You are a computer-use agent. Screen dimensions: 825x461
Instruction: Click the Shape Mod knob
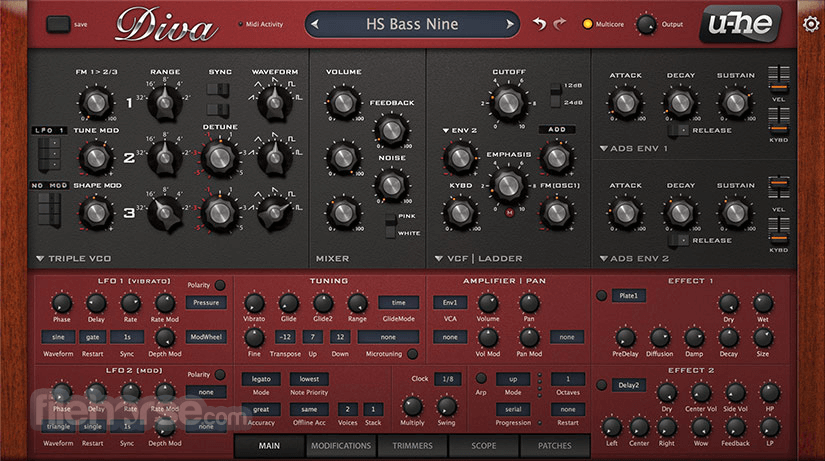click(x=96, y=213)
